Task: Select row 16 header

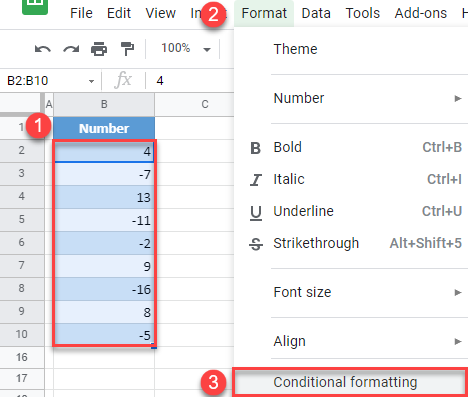Action: pos(22,358)
